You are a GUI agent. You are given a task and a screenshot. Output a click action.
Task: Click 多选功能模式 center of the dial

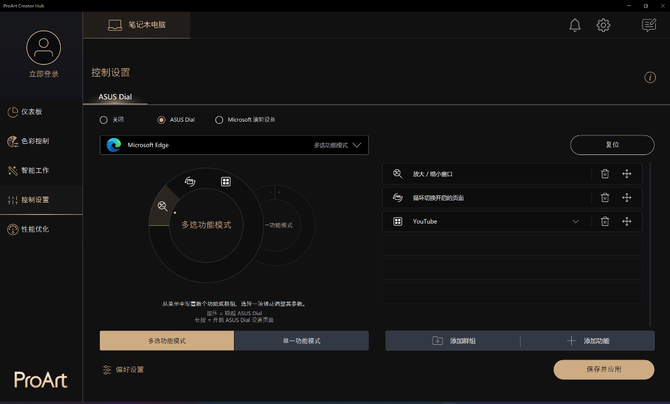click(x=206, y=225)
